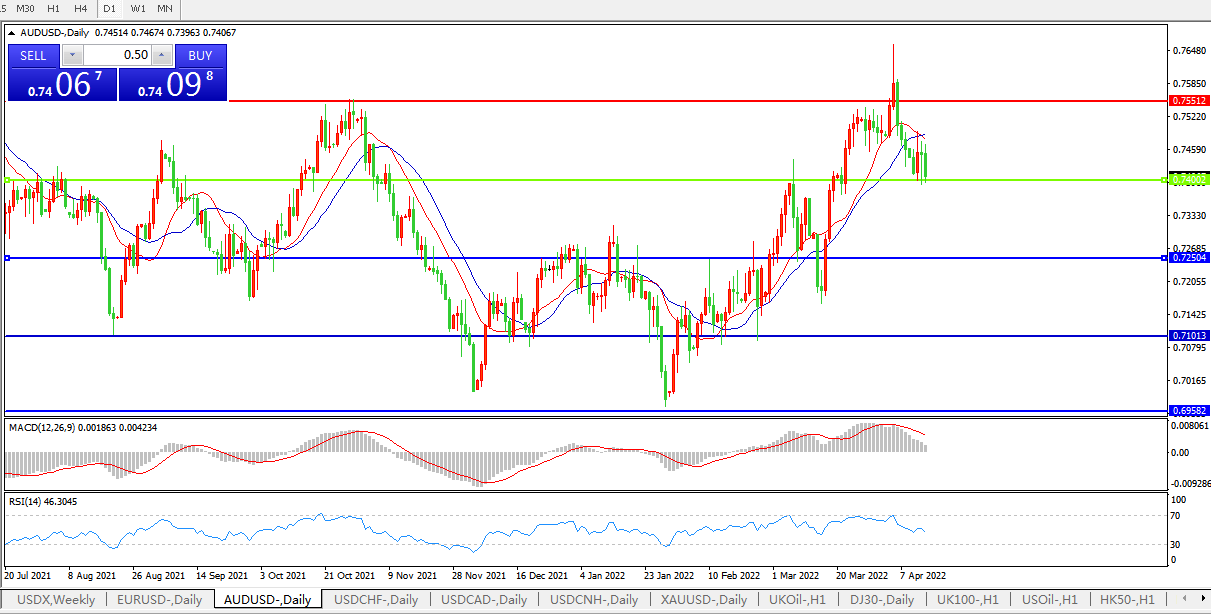
Task: Go to the UKOil-,H1 tab
Action: pyautogui.click(x=797, y=600)
